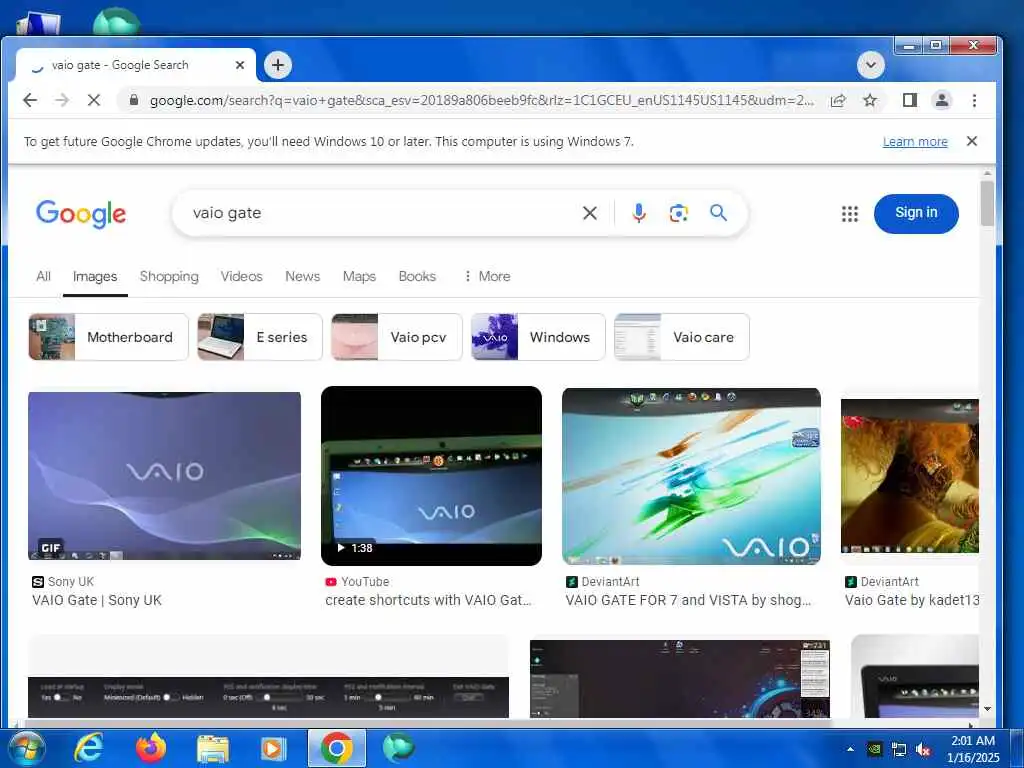Switch to the Shopping tab
This screenshot has height=768, width=1024.
tap(169, 276)
